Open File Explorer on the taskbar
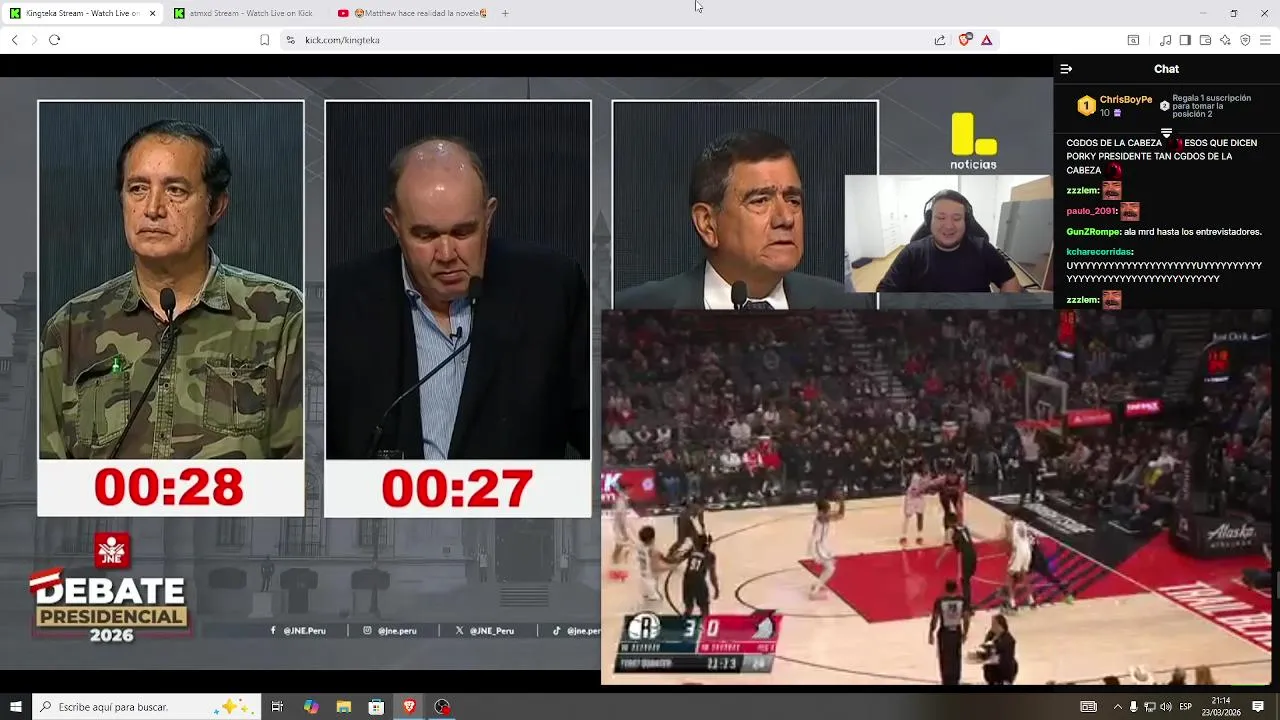 point(343,707)
